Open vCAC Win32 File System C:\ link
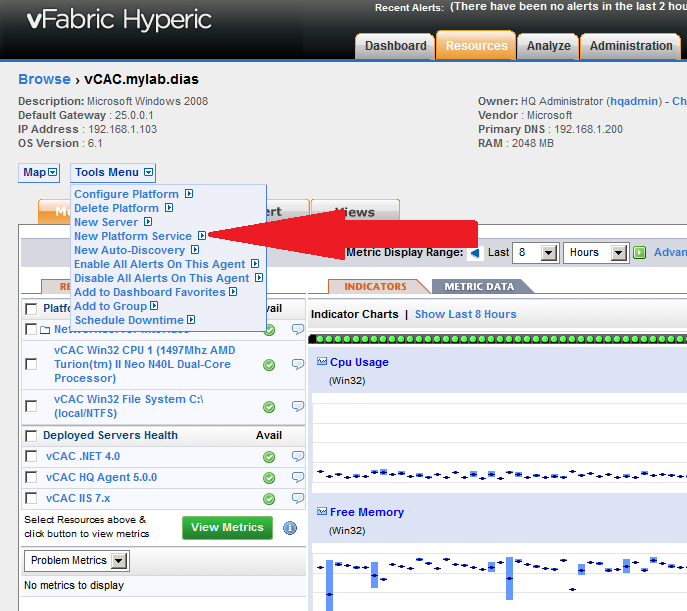687x611 pixels. tap(129, 406)
